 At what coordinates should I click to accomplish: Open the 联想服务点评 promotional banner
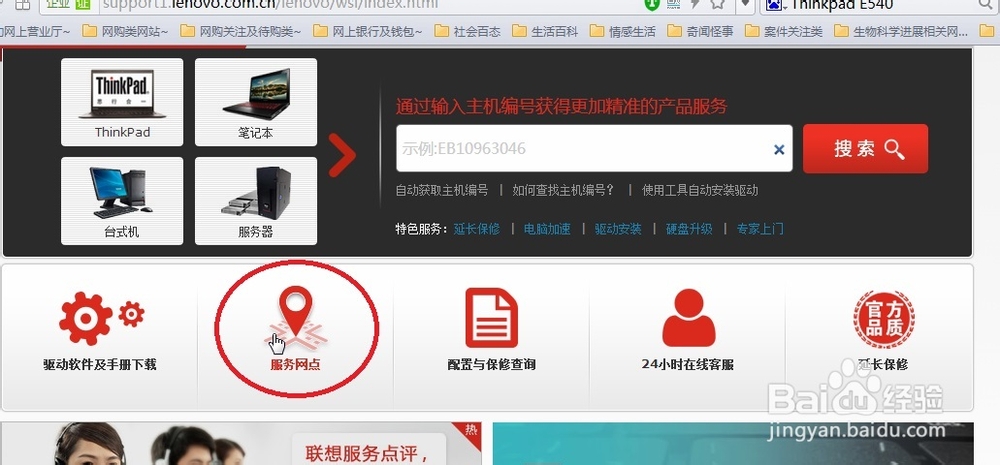[x=241, y=443]
